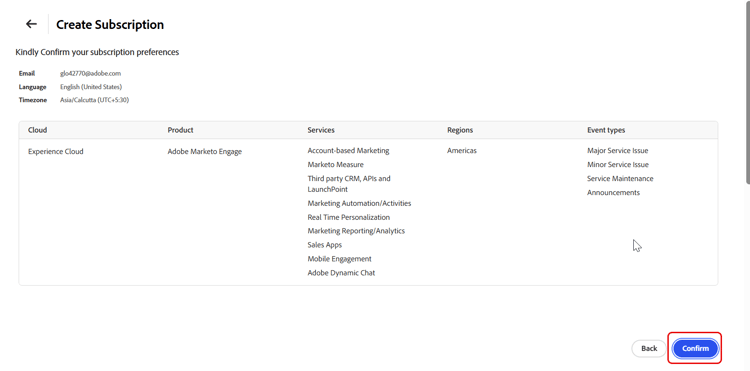Click the Timezone field label

point(33,100)
